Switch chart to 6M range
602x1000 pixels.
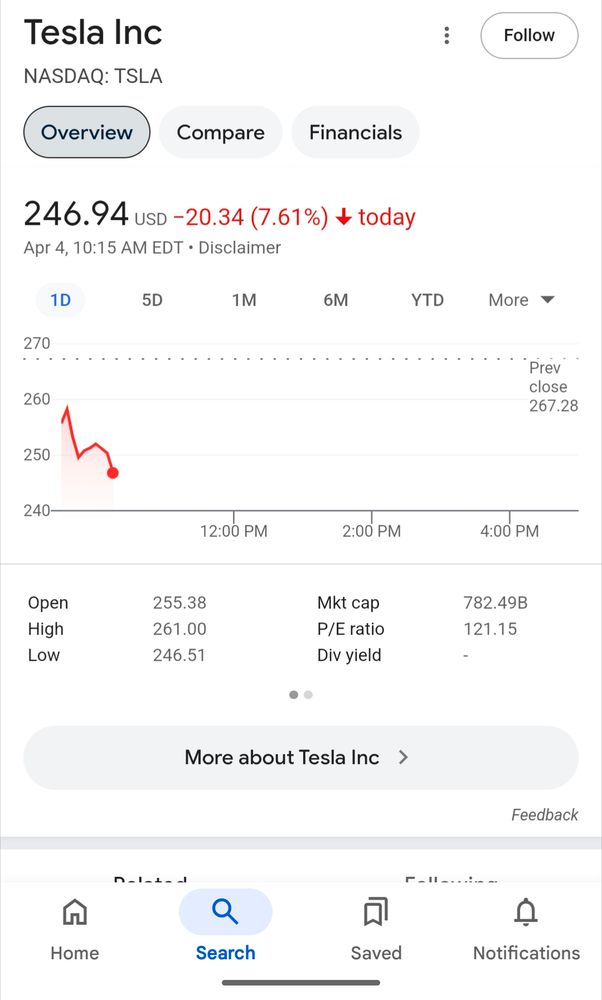[x=336, y=300]
